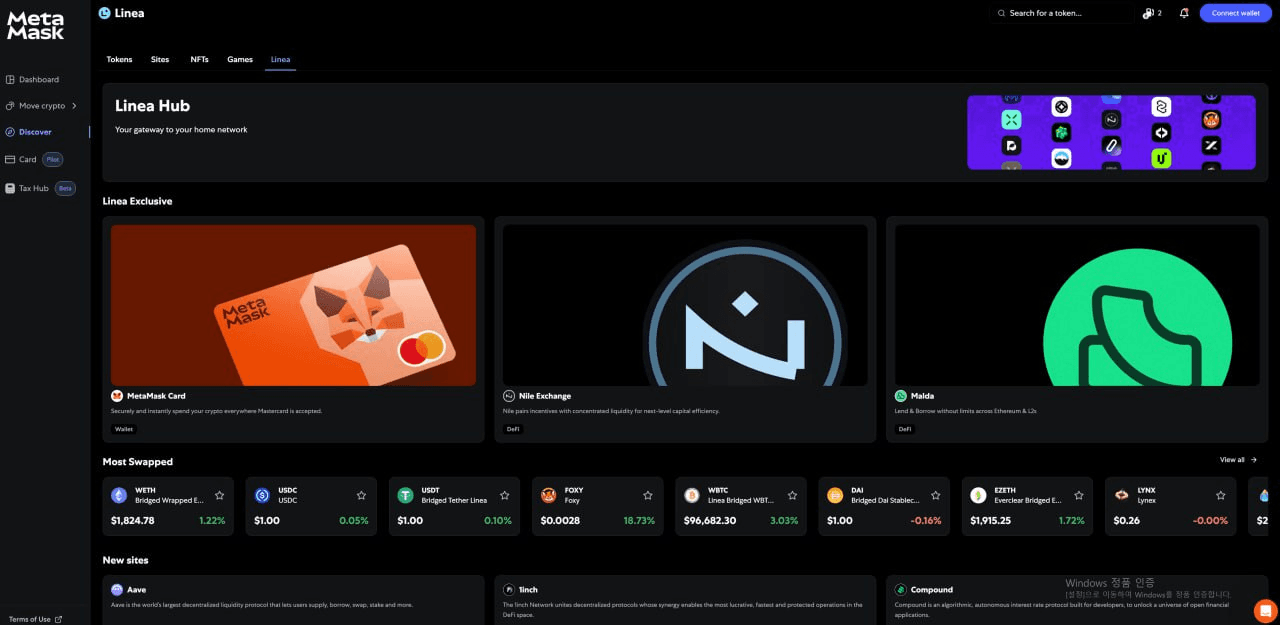Favorite USDC with its star
This screenshot has height=625, width=1280.
click(362, 495)
